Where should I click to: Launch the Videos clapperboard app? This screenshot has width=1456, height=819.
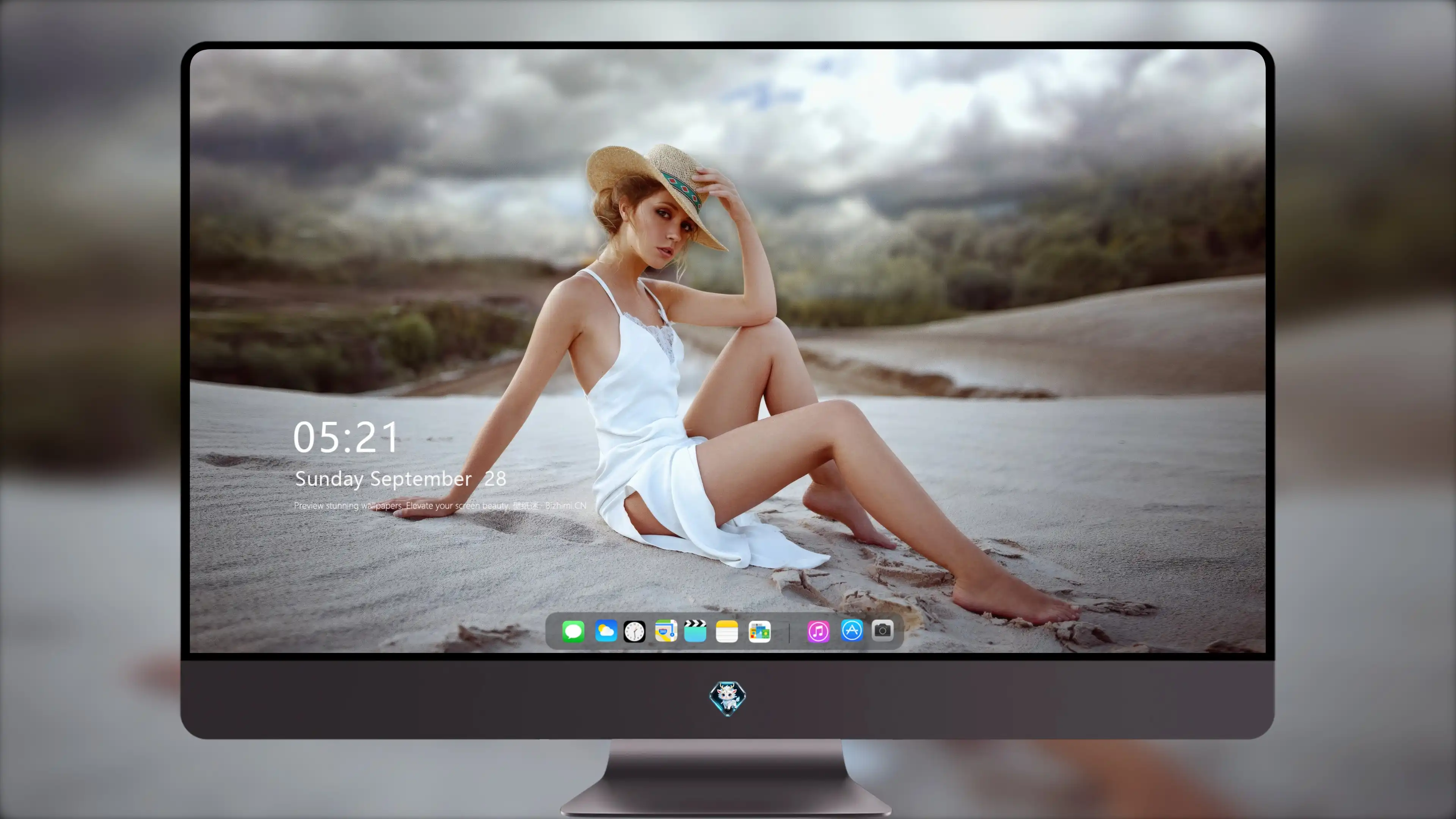pyautogui.click(x=695, y=631)
